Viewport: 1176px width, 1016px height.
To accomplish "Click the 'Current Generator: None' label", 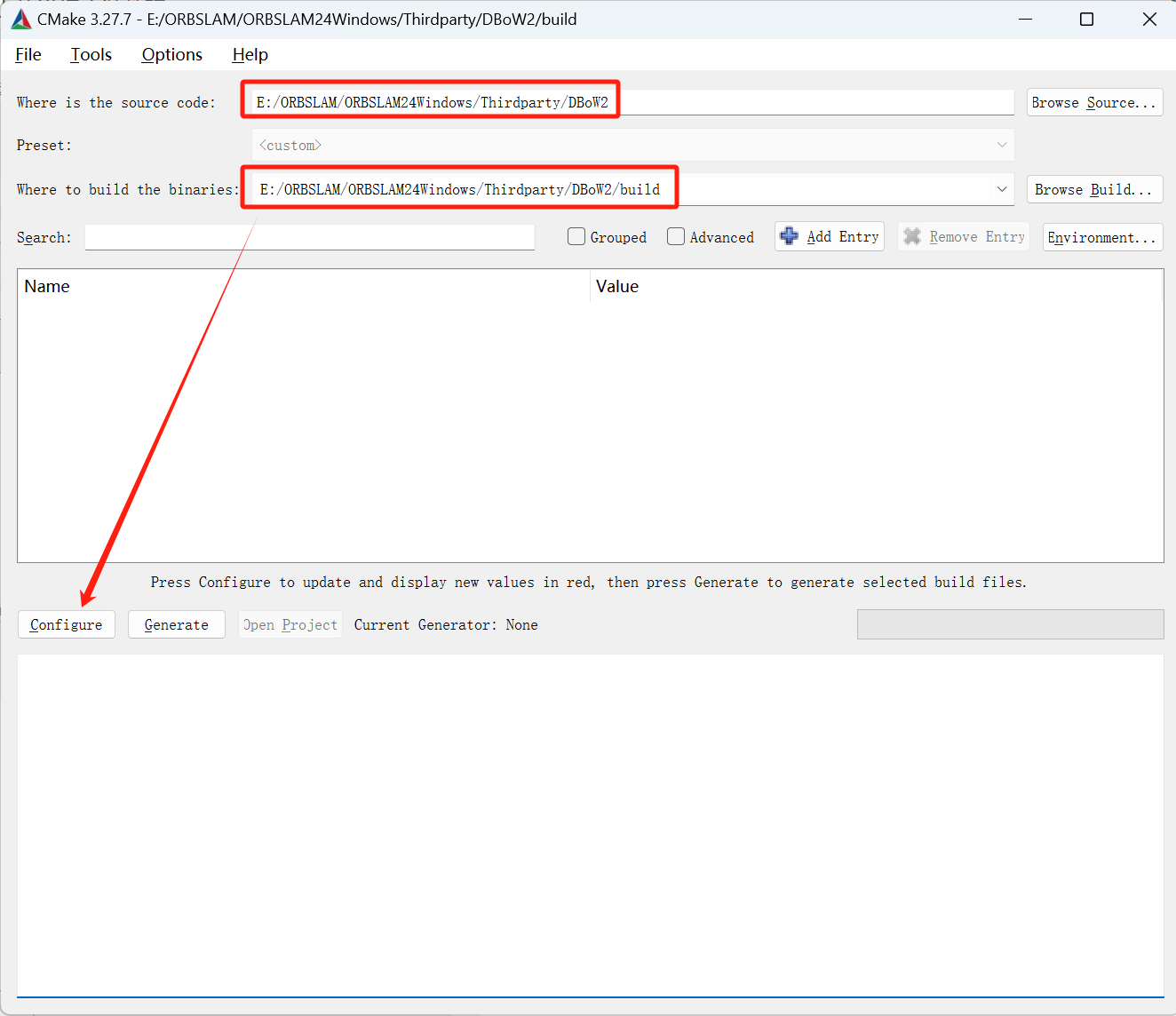I will (446, 624).
